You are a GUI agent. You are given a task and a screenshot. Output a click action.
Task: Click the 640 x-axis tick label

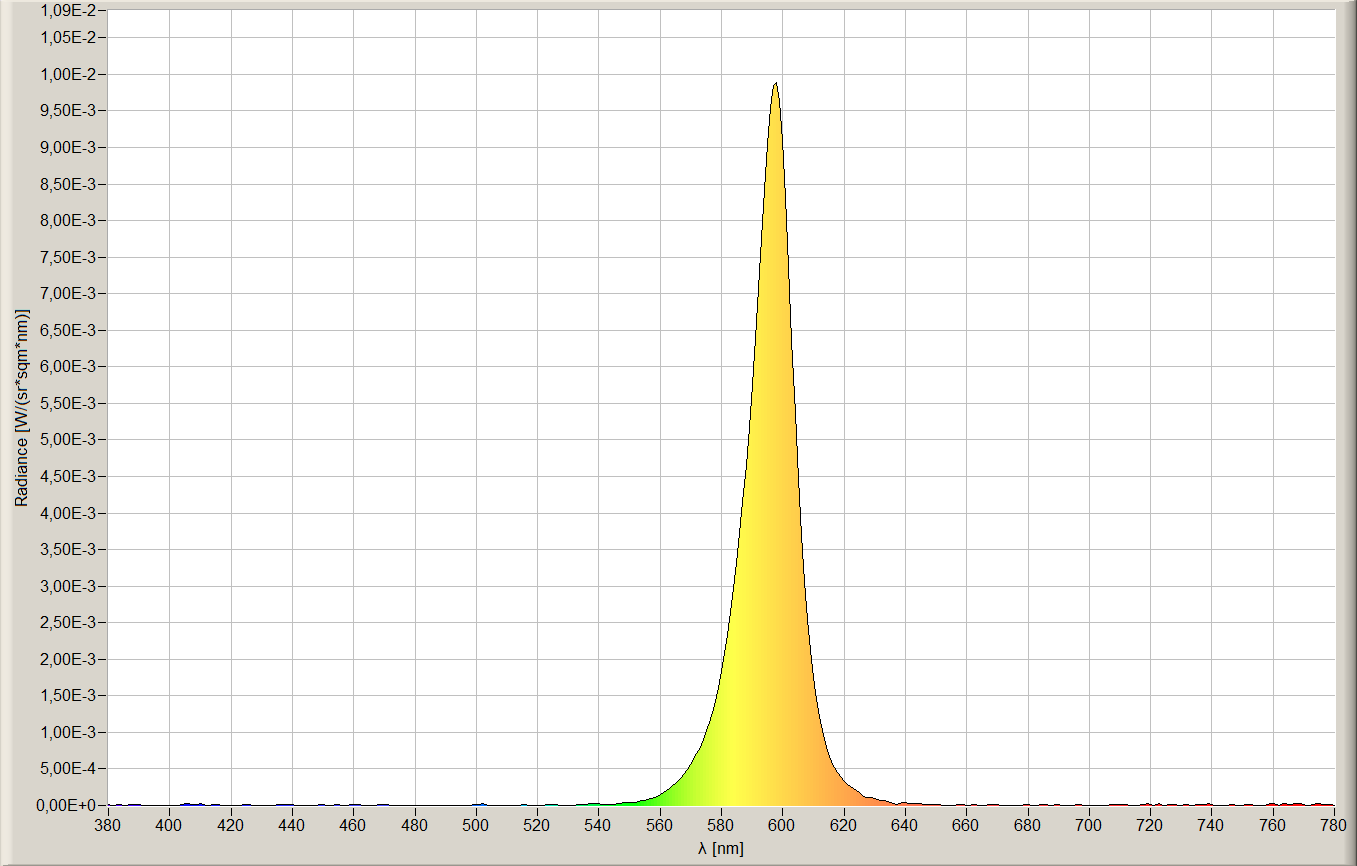(x=905, y=825)
